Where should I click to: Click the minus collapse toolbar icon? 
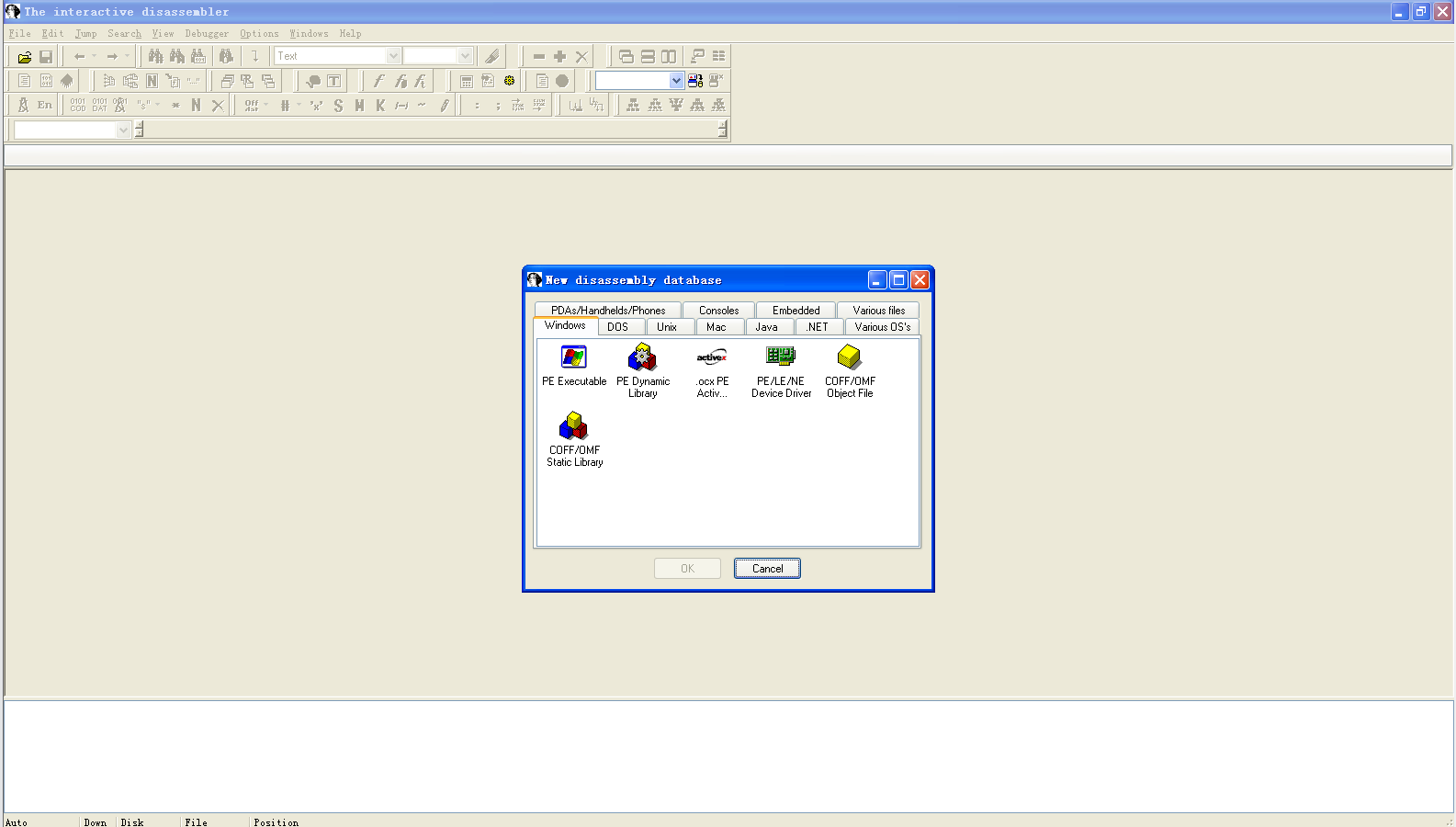tap(539, 56)
